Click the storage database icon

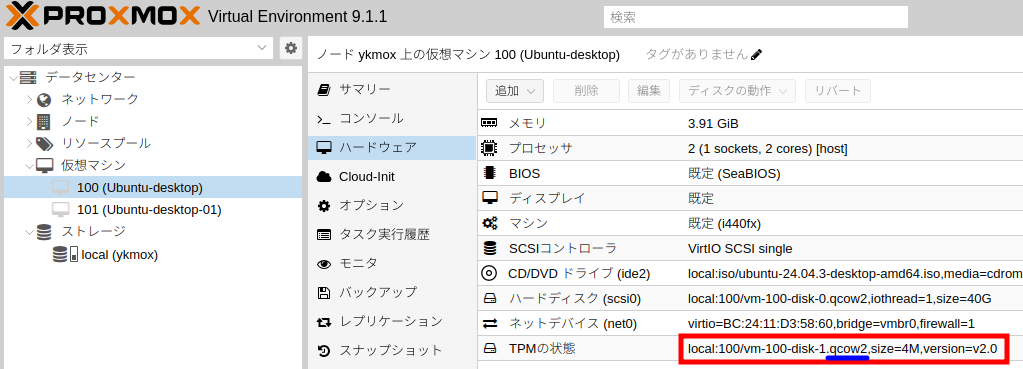click(x=44, y=231)
